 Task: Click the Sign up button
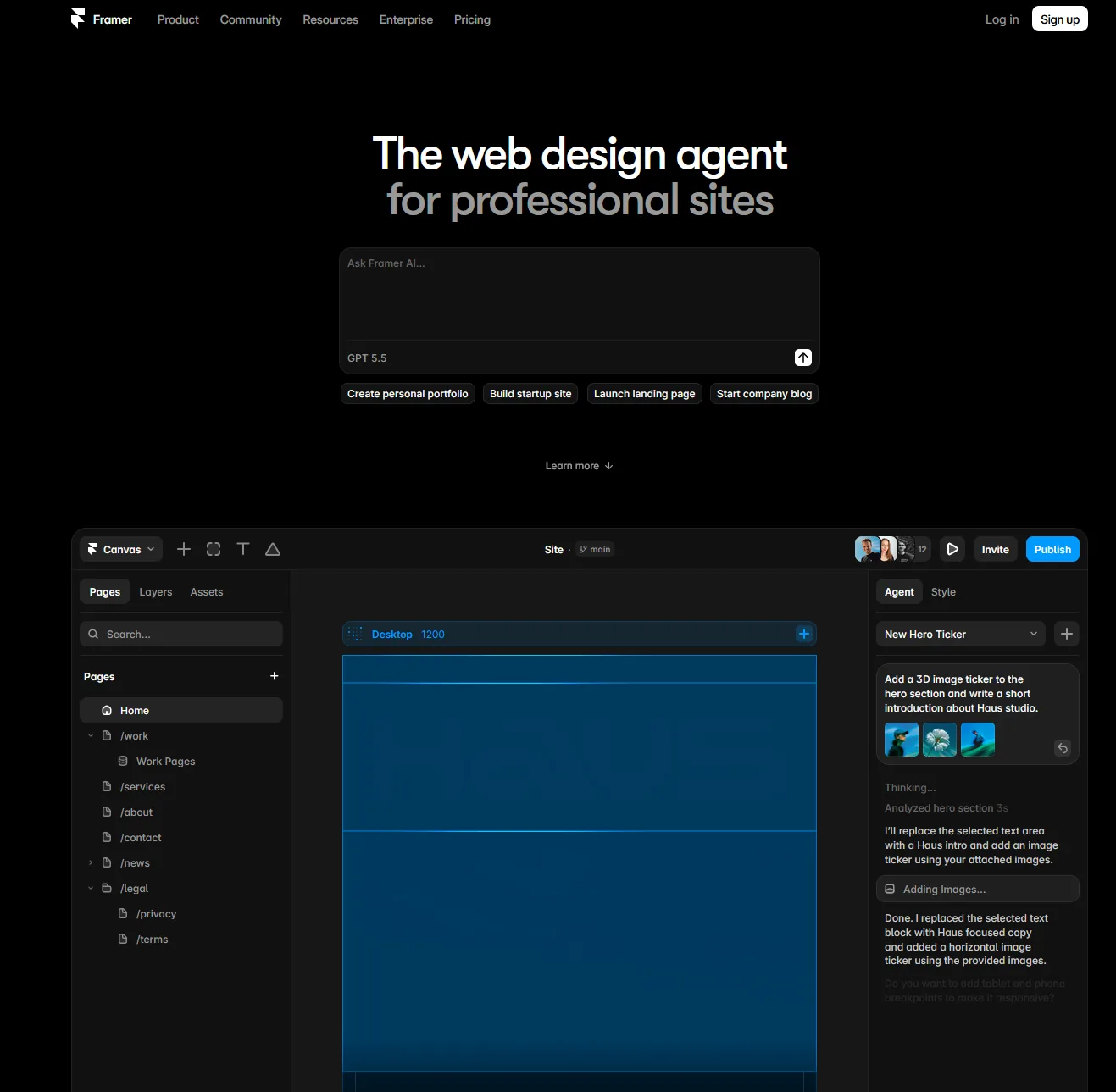coord(1060,19)
